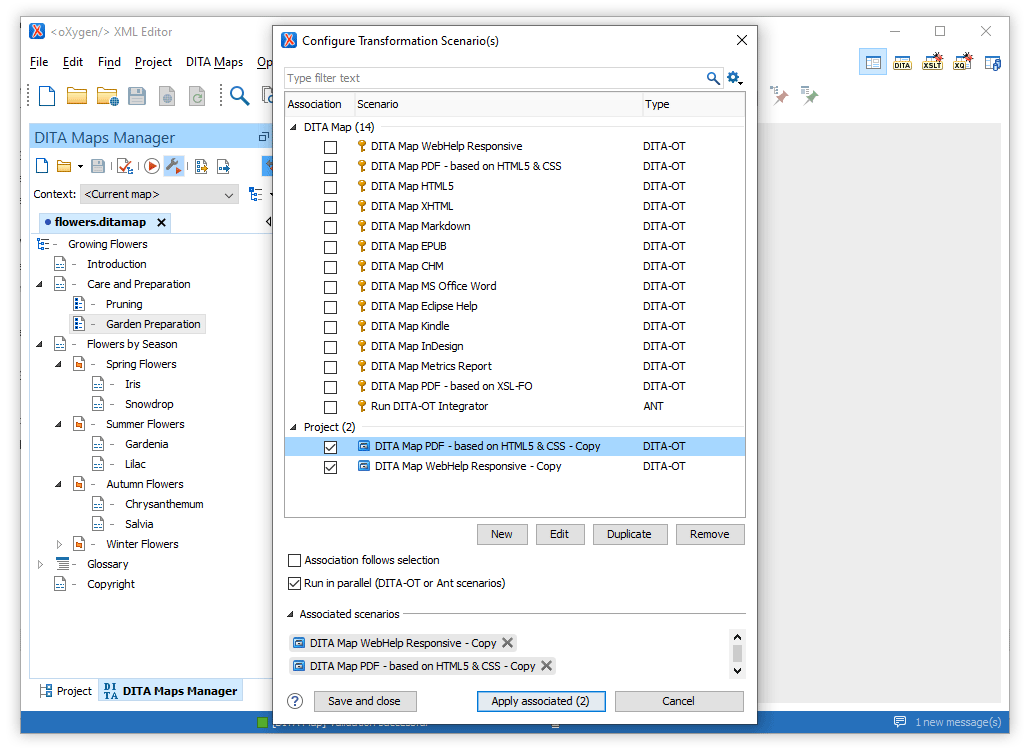Click the Validate and check for completeness icon
The image size is (1030, 750).
[125, 166]
